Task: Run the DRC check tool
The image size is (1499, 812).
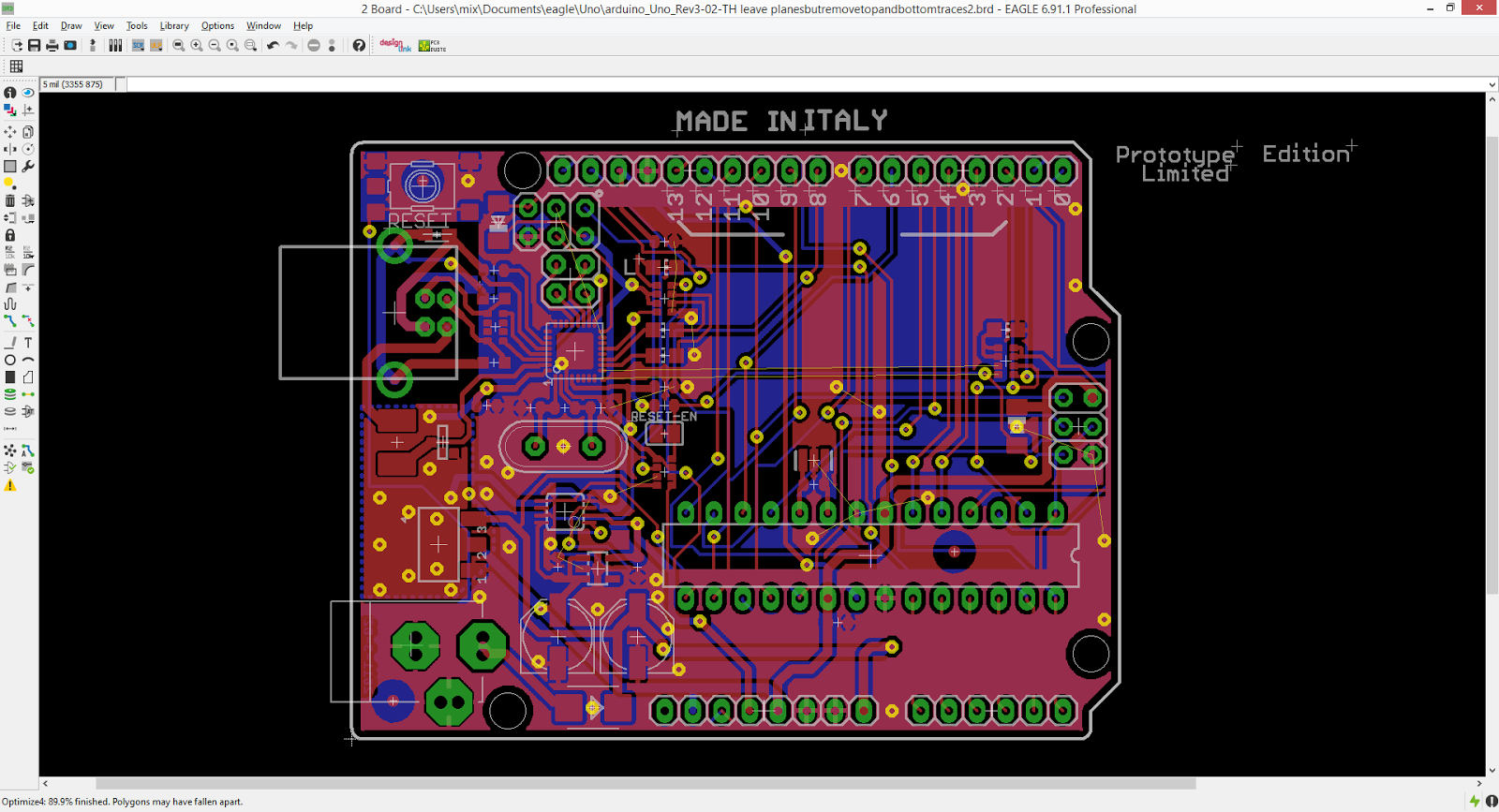Action: pyautogui.click(x=28, y=467)
